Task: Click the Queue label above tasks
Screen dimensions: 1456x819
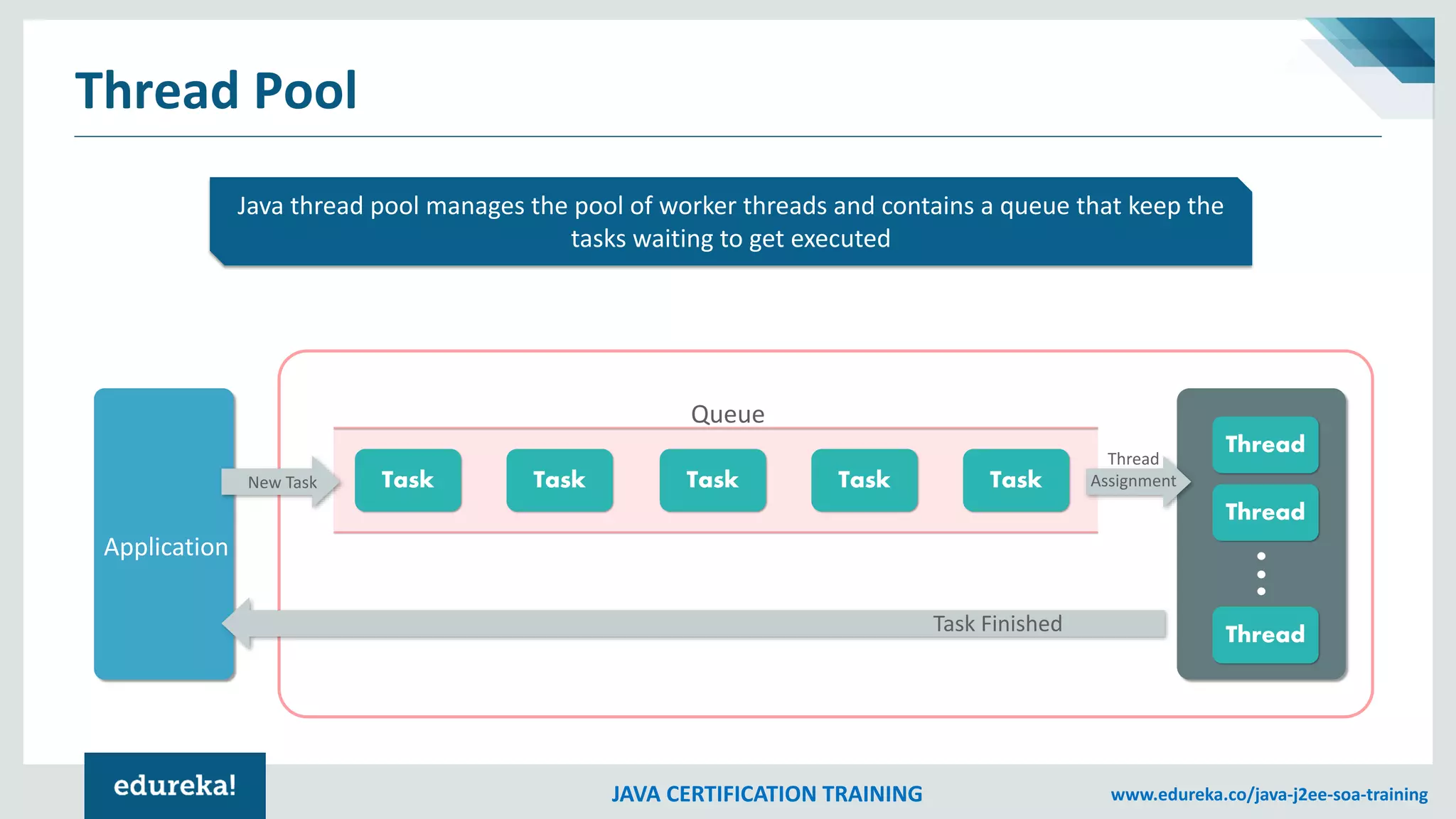Action: [727, 414]
